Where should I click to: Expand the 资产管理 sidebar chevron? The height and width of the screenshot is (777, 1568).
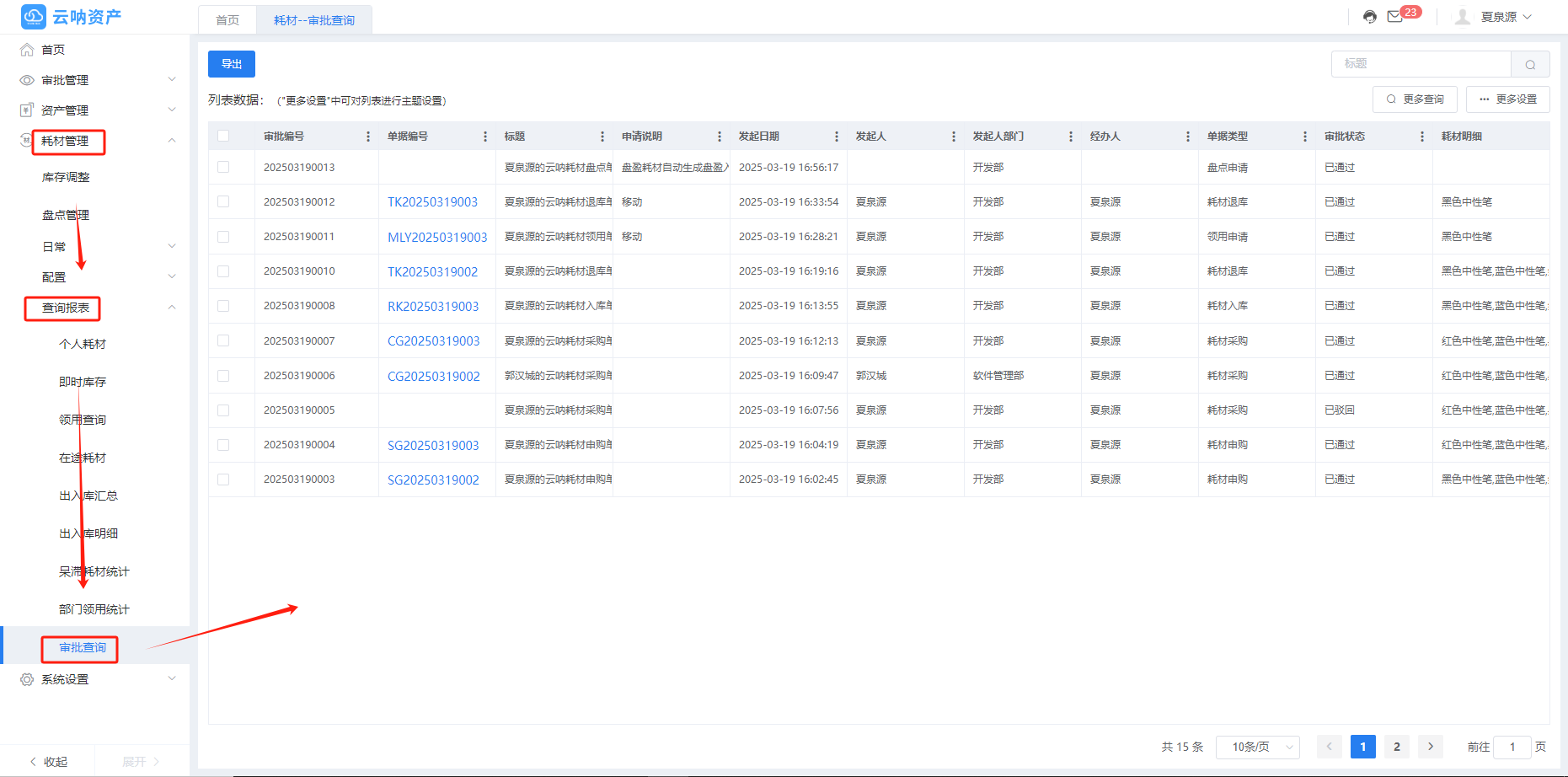[172, 110]
